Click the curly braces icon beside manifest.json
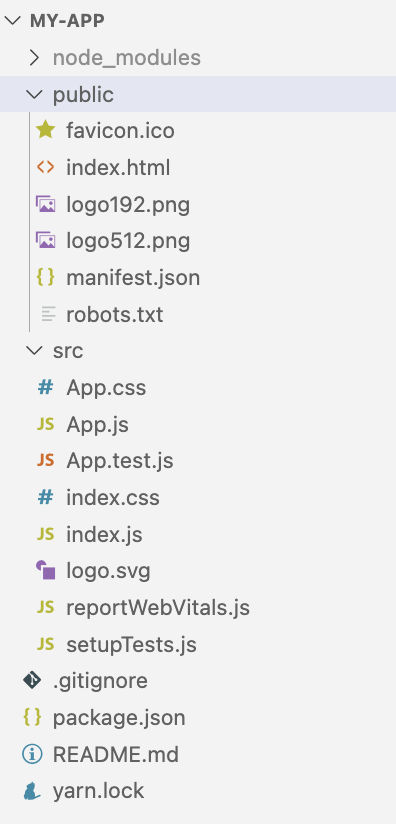 [45, 277]
